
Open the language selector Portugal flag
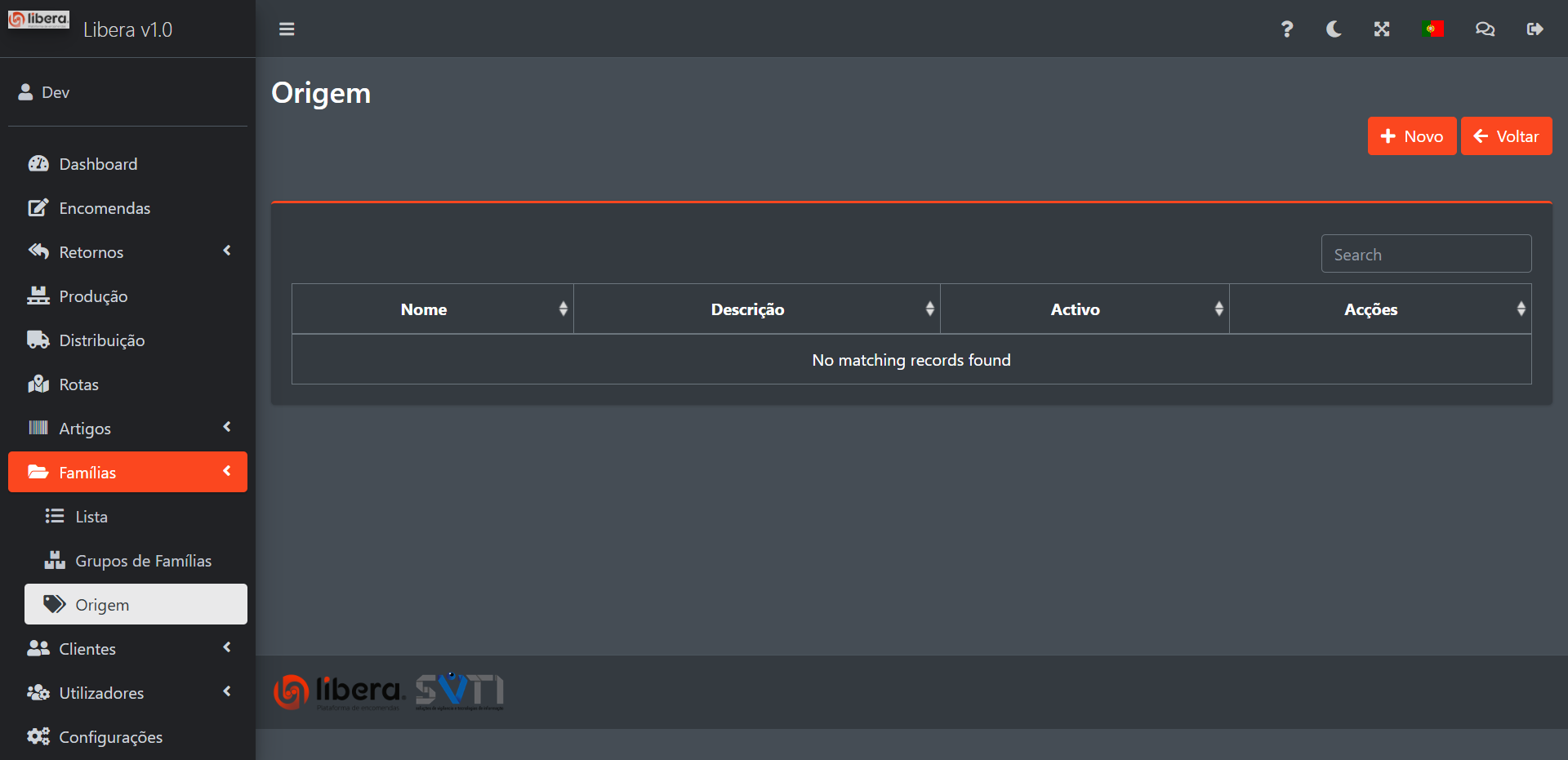pos(1432,29)
